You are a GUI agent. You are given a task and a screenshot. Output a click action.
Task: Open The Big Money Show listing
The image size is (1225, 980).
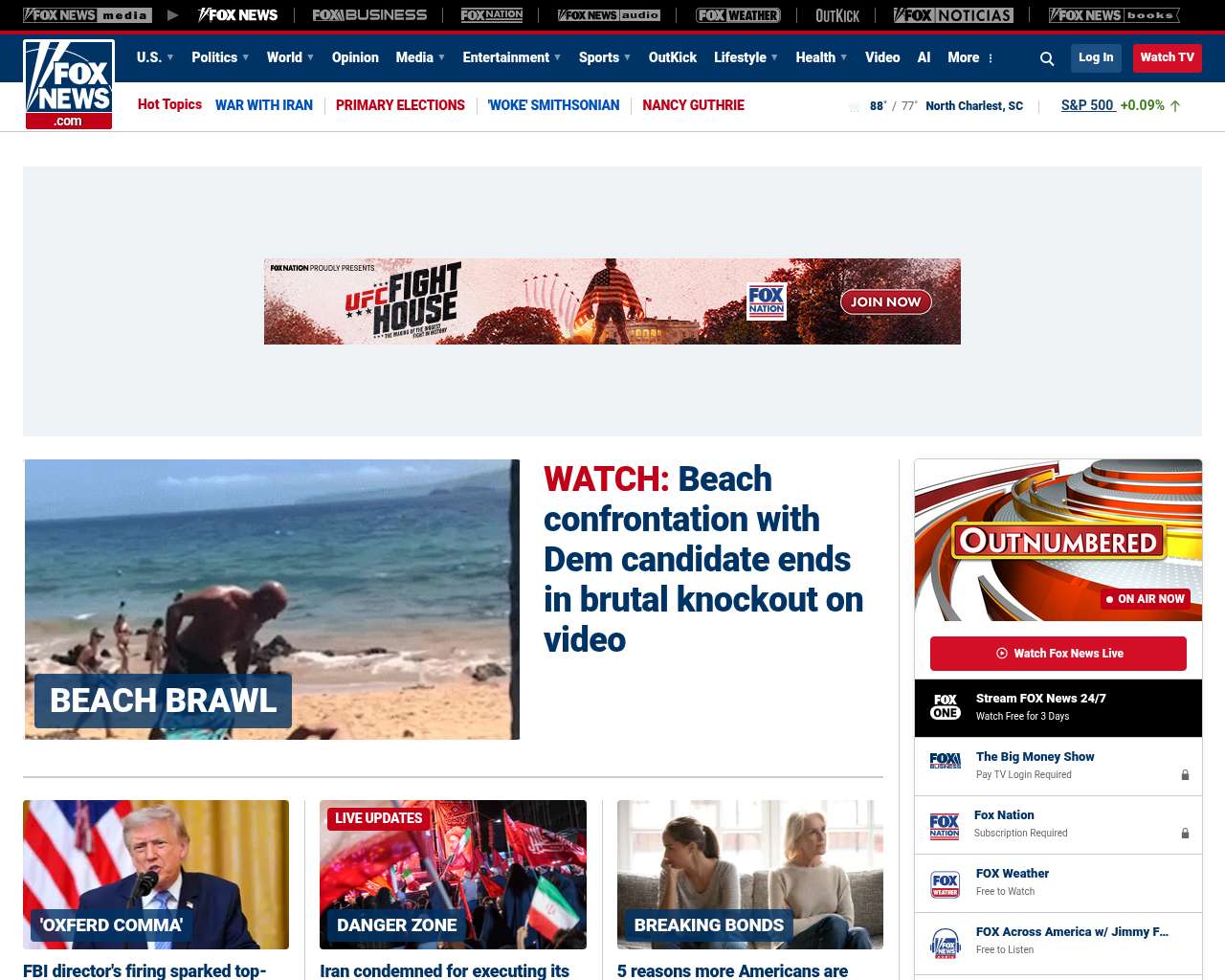1058,766
